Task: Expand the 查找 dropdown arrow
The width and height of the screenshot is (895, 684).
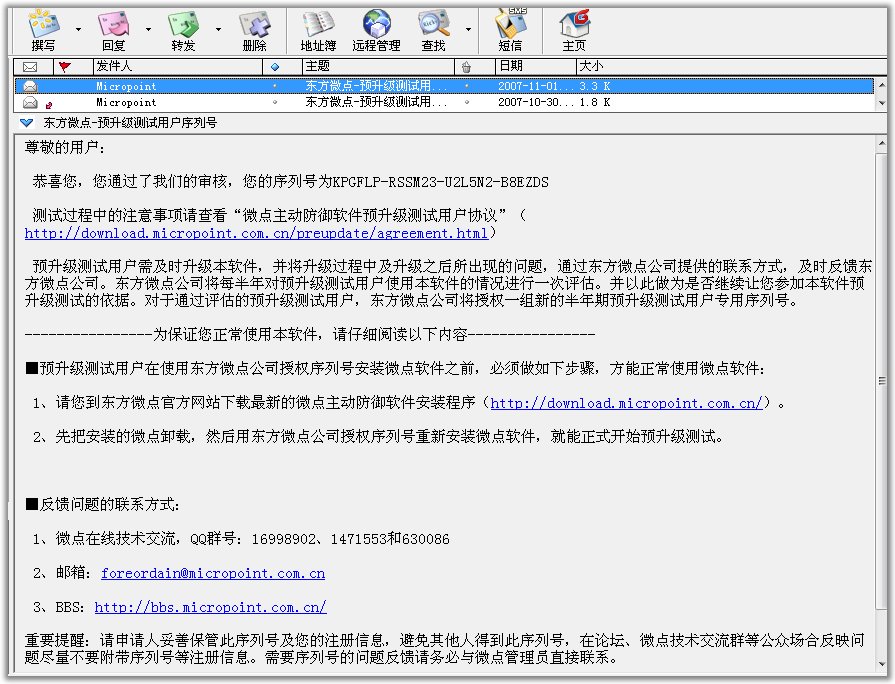Action: click(468, 29)
